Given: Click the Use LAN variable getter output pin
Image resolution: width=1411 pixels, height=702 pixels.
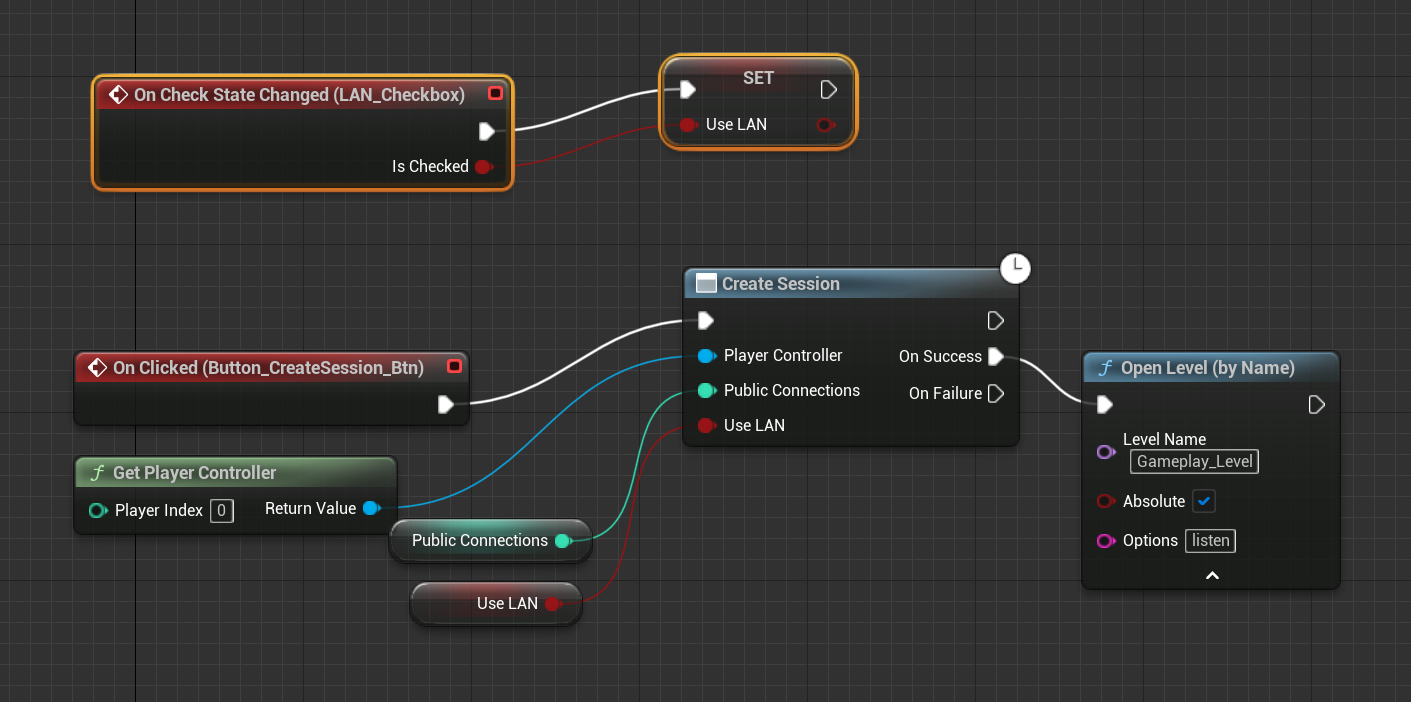Looking at the screenshot, I should coord(552,604).
